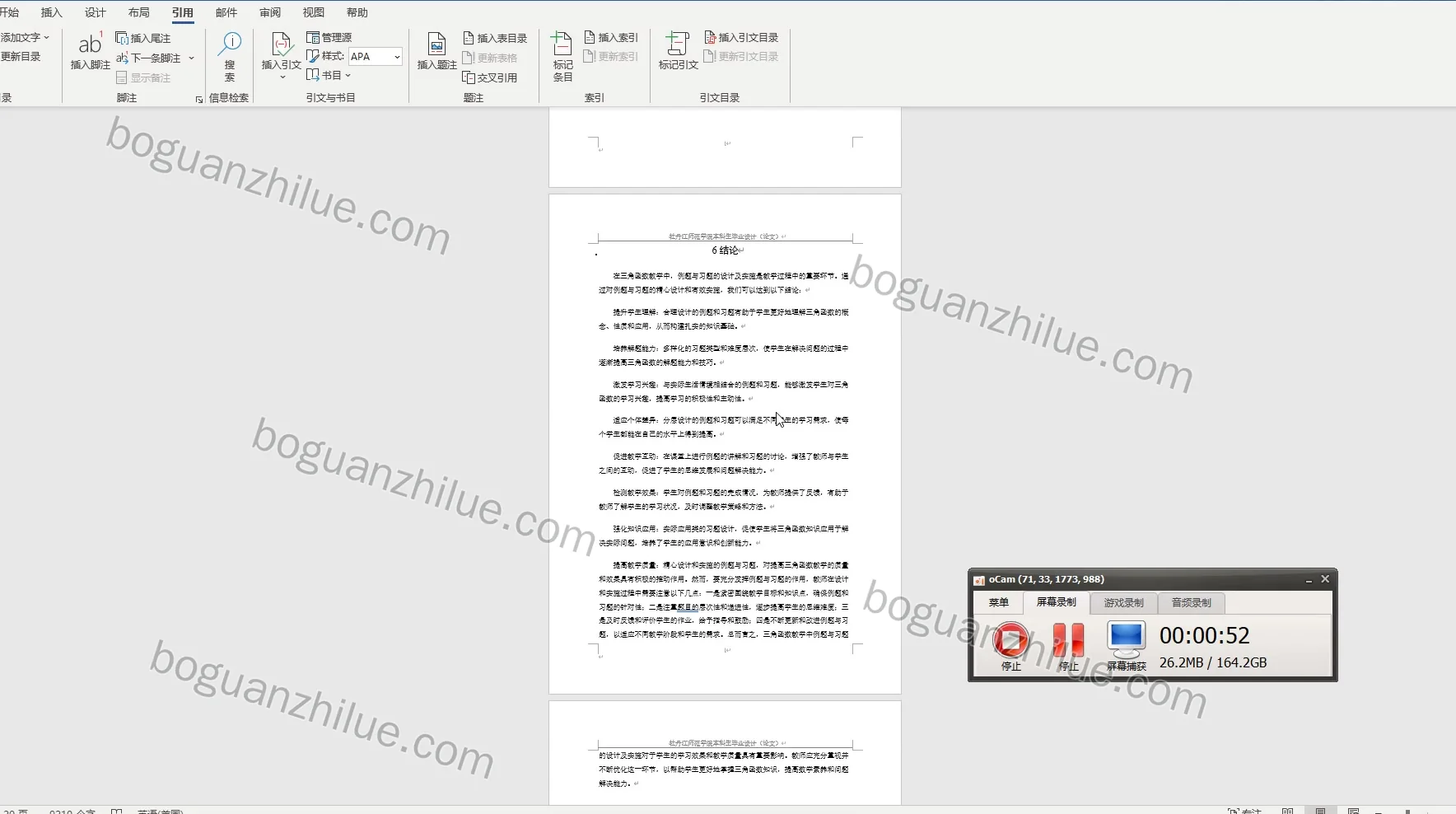This screenshot has width=1456, height=814.
Task: Click 标记引文 (Mark Citation) icon
Action: (x=678, y=50)
